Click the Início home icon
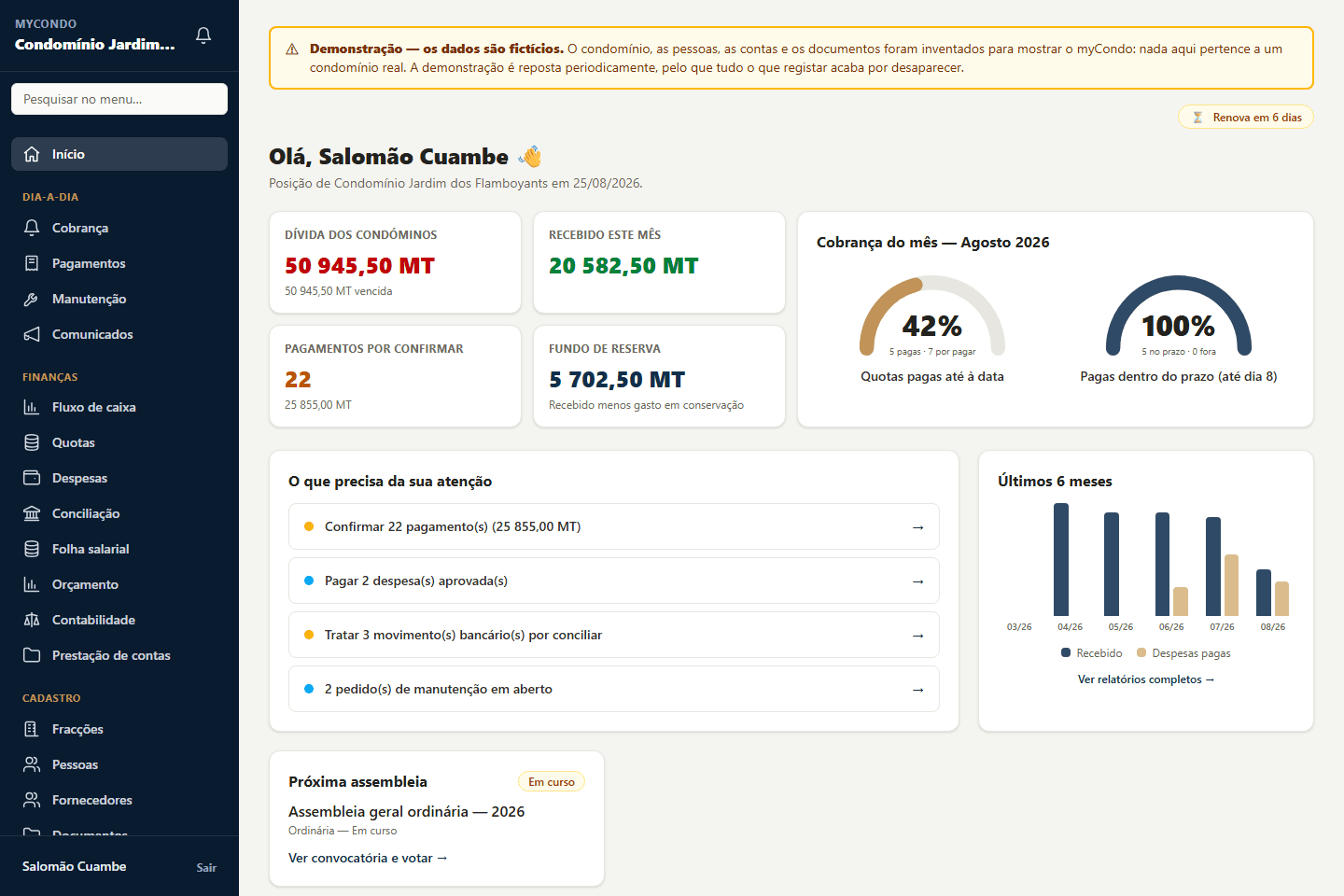This screenshot has width=1344, height=896. click(32, 154)
